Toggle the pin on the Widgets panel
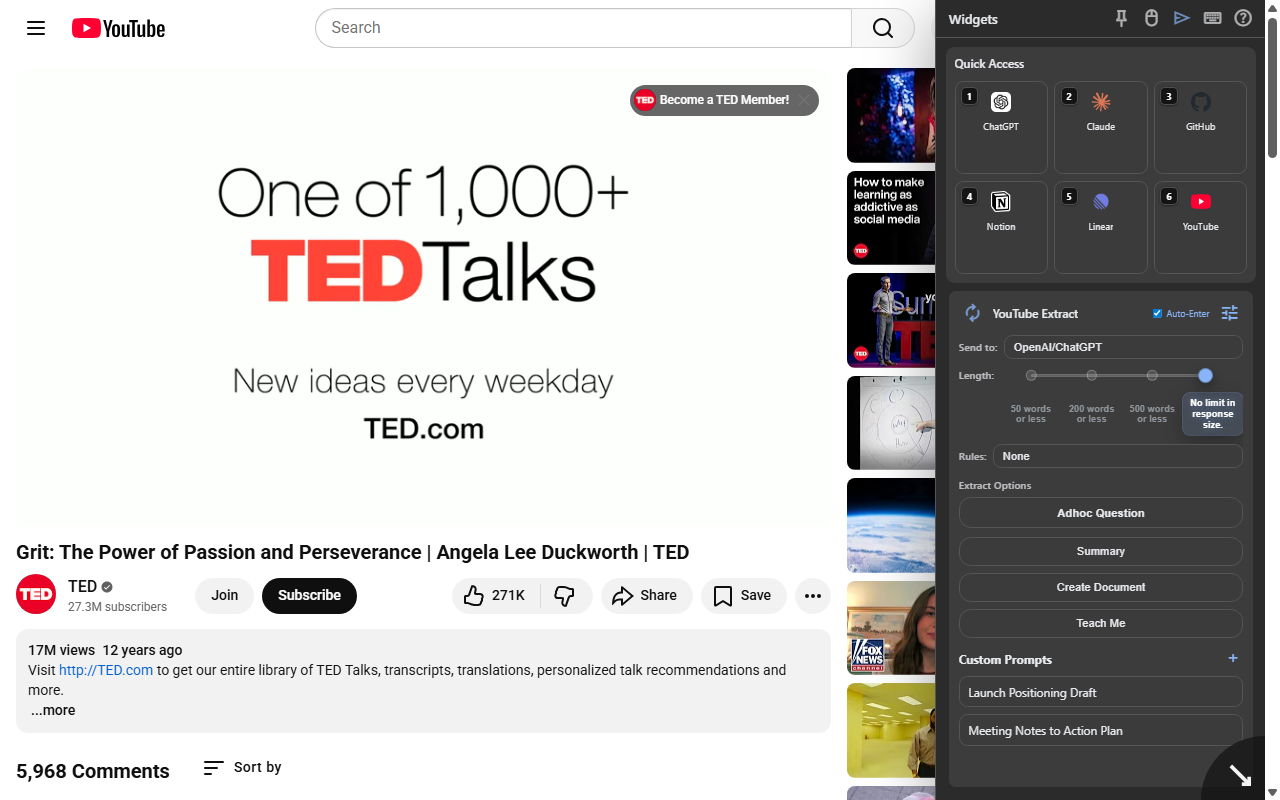 click(1121, 18)
